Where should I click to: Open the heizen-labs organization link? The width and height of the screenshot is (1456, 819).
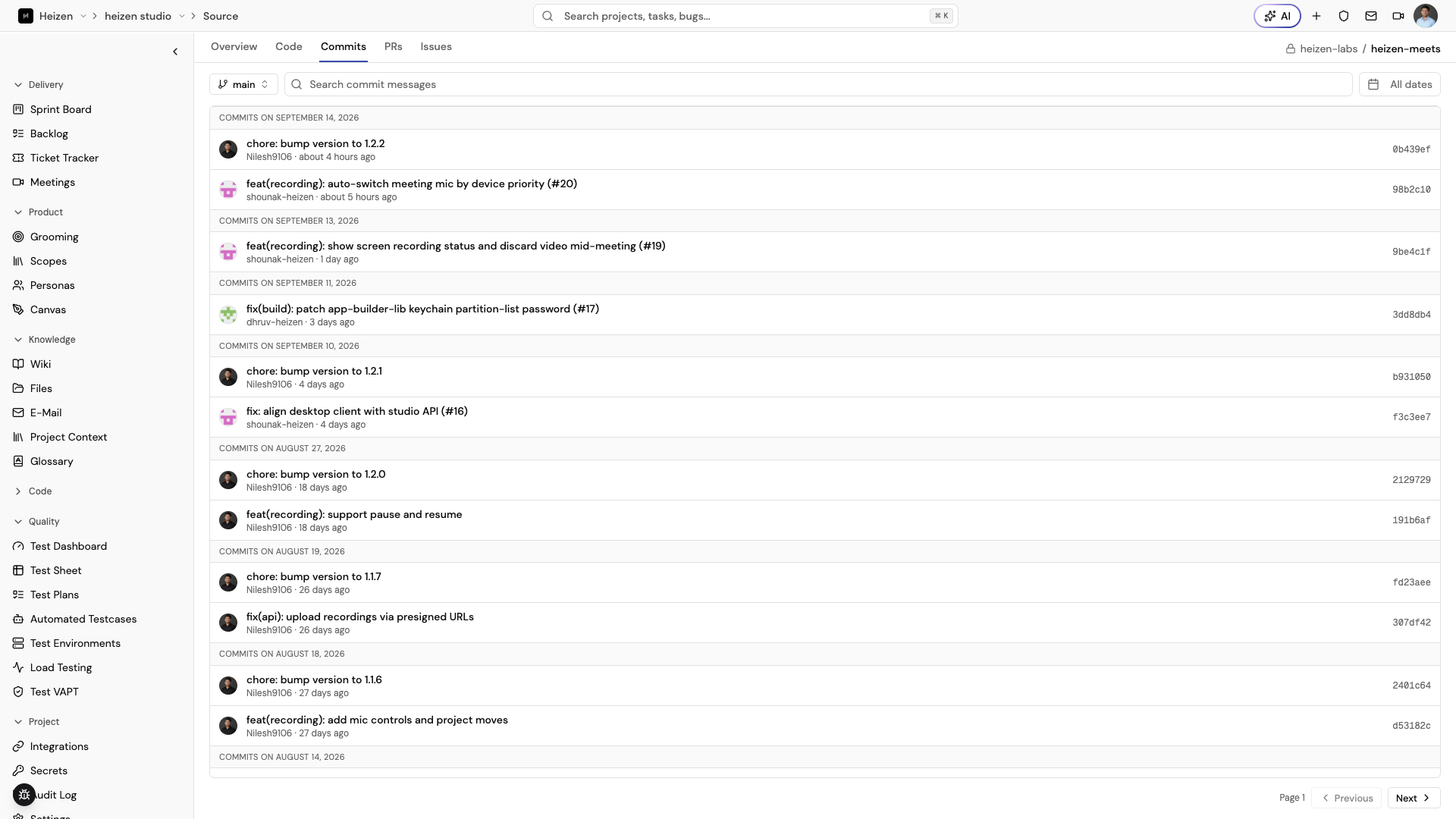[1329, 49]
